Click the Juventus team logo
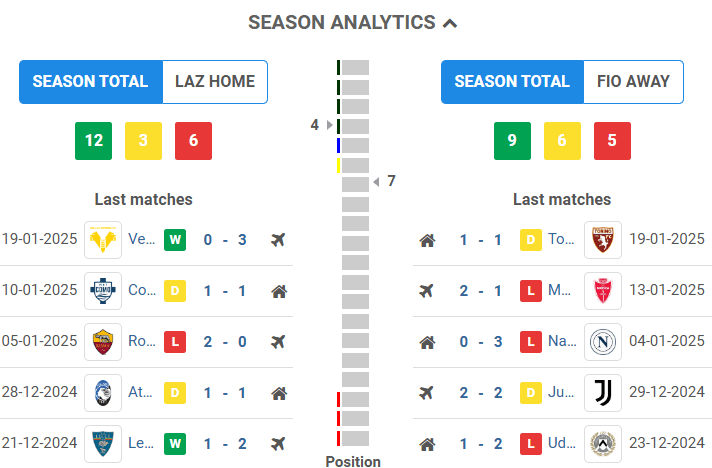The width and height of the screenshot is (712, 468). 603,393
